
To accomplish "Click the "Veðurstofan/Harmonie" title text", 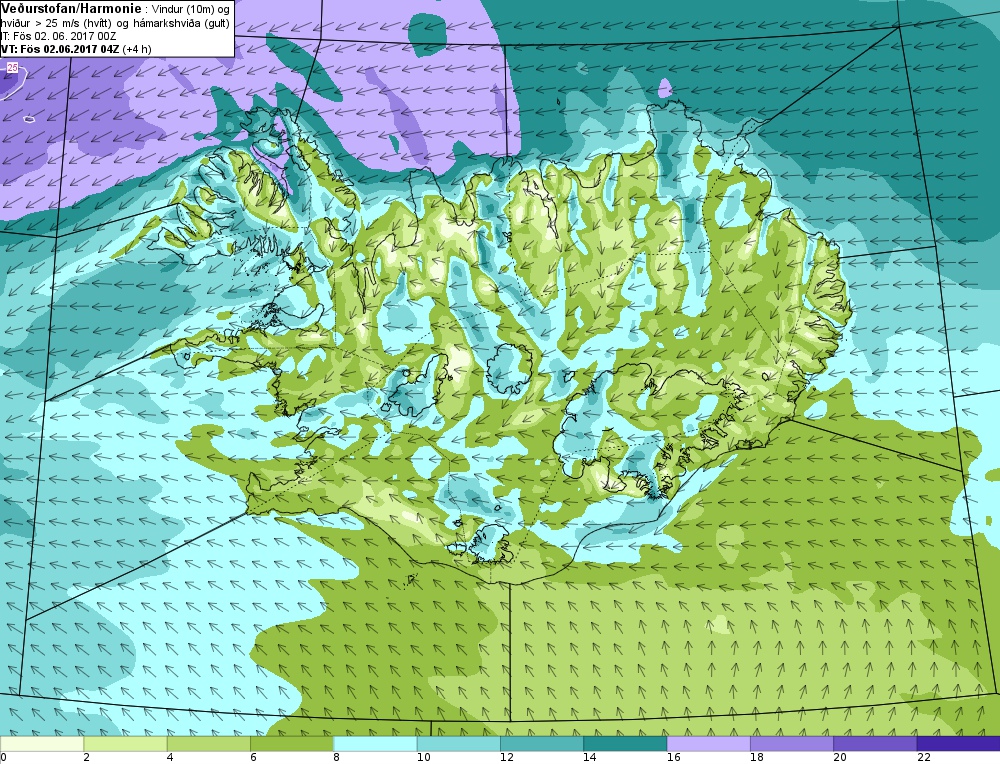I will pos(70,9).
